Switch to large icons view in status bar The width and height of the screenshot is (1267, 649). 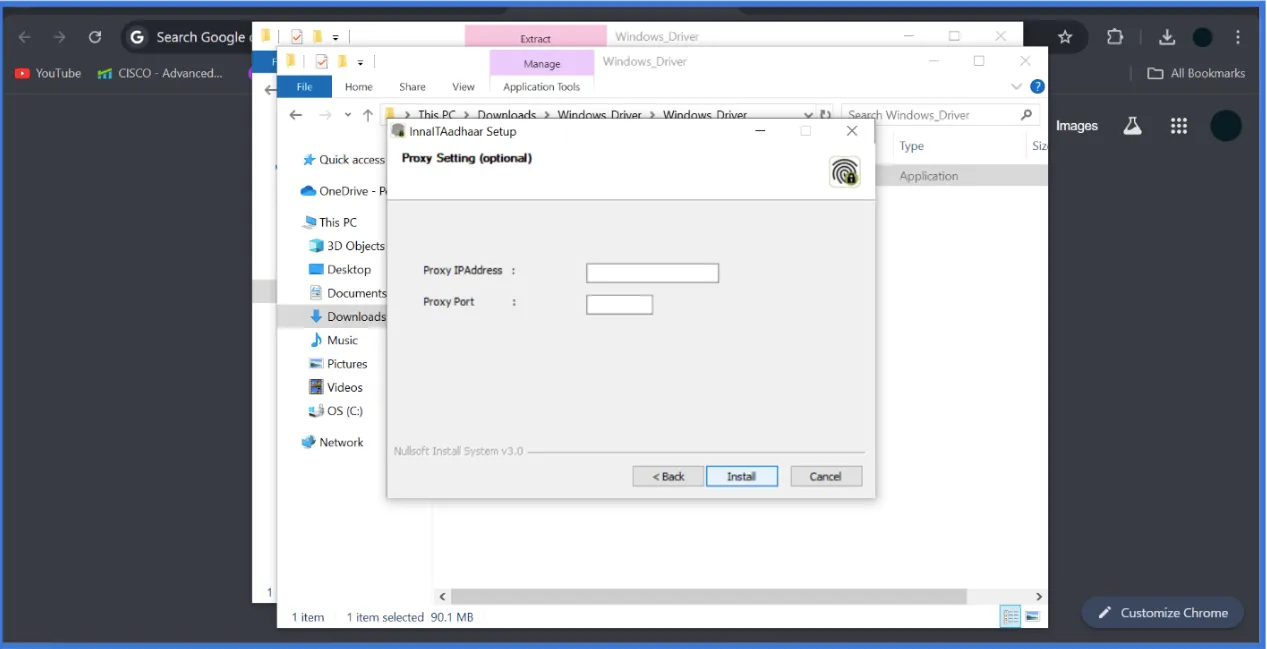(1032, 616)
